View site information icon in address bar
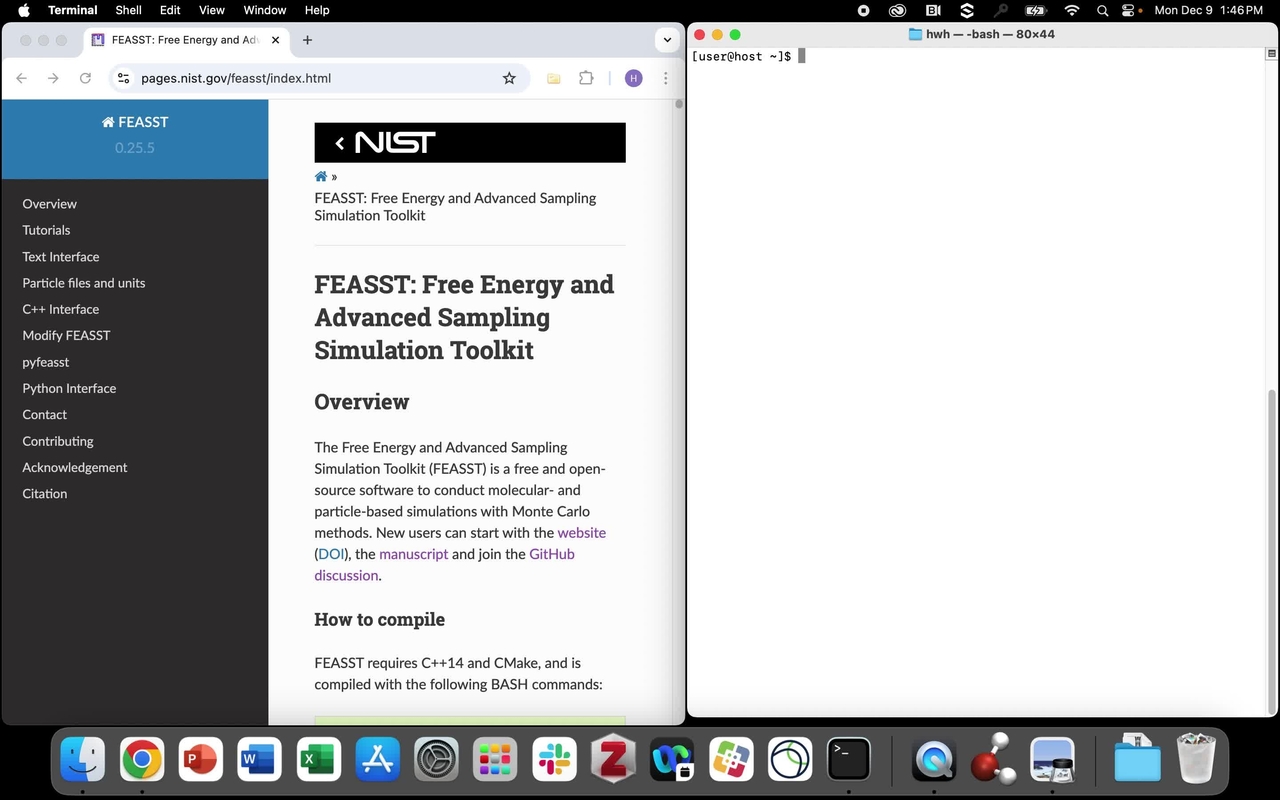Image resolution: width=1280 pixels, height=800 pixels. pos(122,78)
